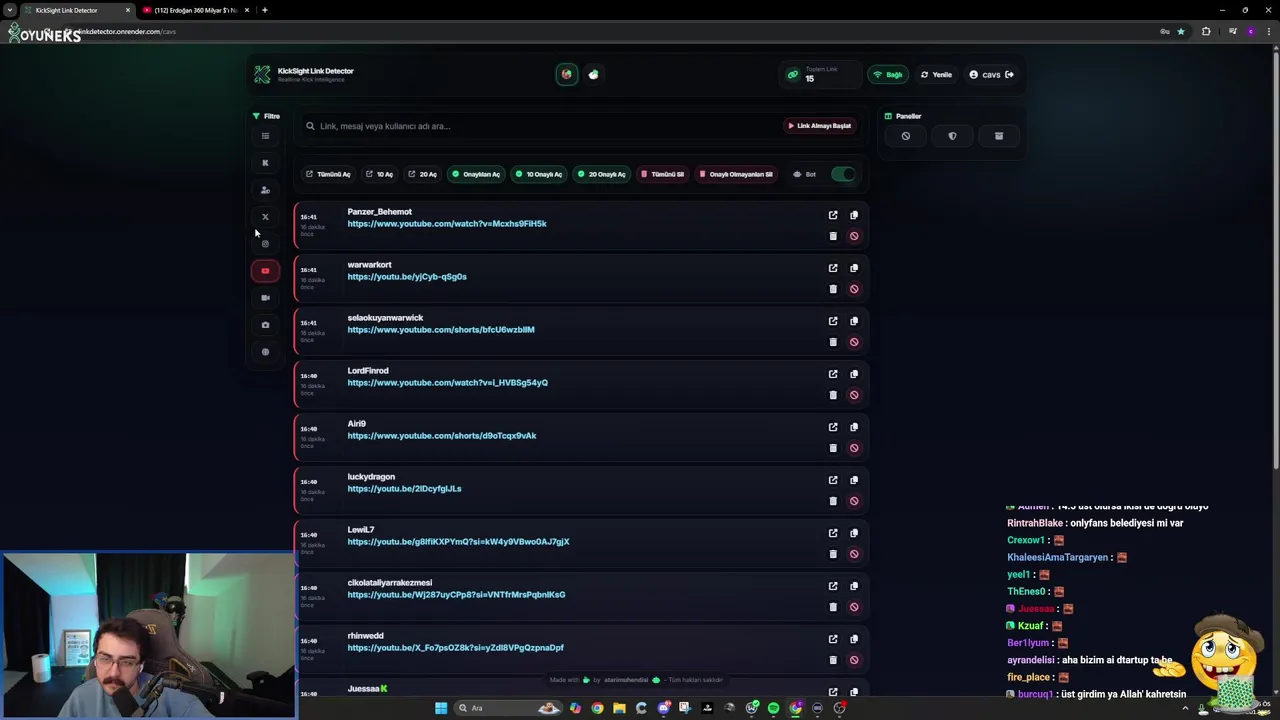Focus the link search input field
This screenshot has height=720, width=1280.
click(540, 126)
